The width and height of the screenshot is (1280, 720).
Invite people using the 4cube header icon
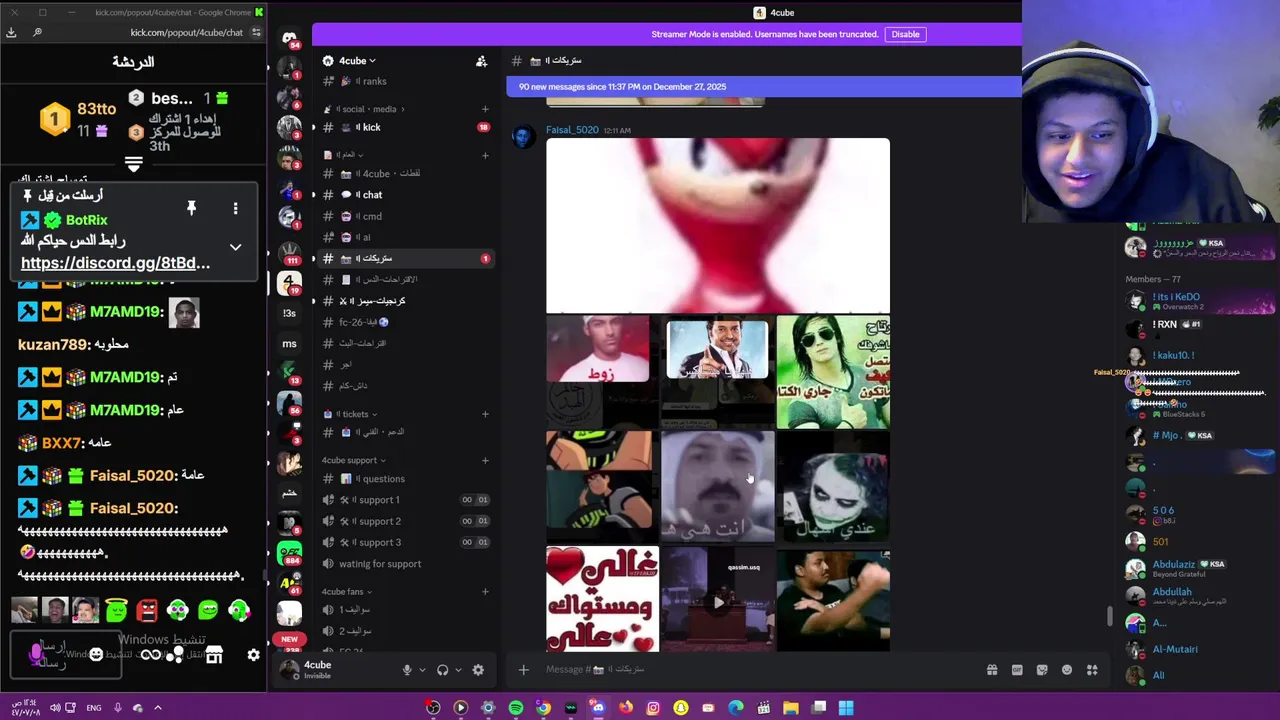(481, 61)
